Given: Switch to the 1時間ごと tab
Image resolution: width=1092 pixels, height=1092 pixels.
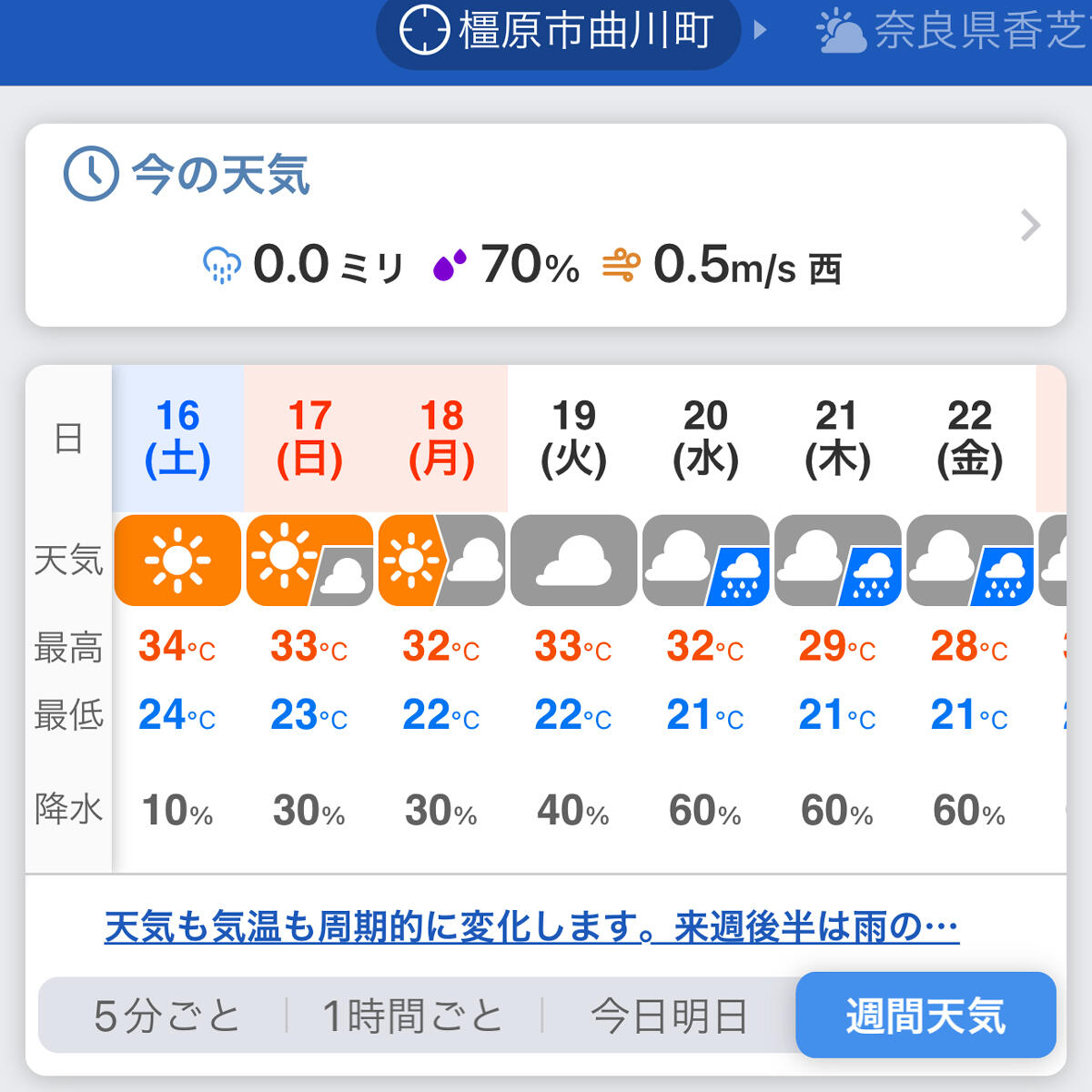Looking at the screenshot, I should 412,1016.
